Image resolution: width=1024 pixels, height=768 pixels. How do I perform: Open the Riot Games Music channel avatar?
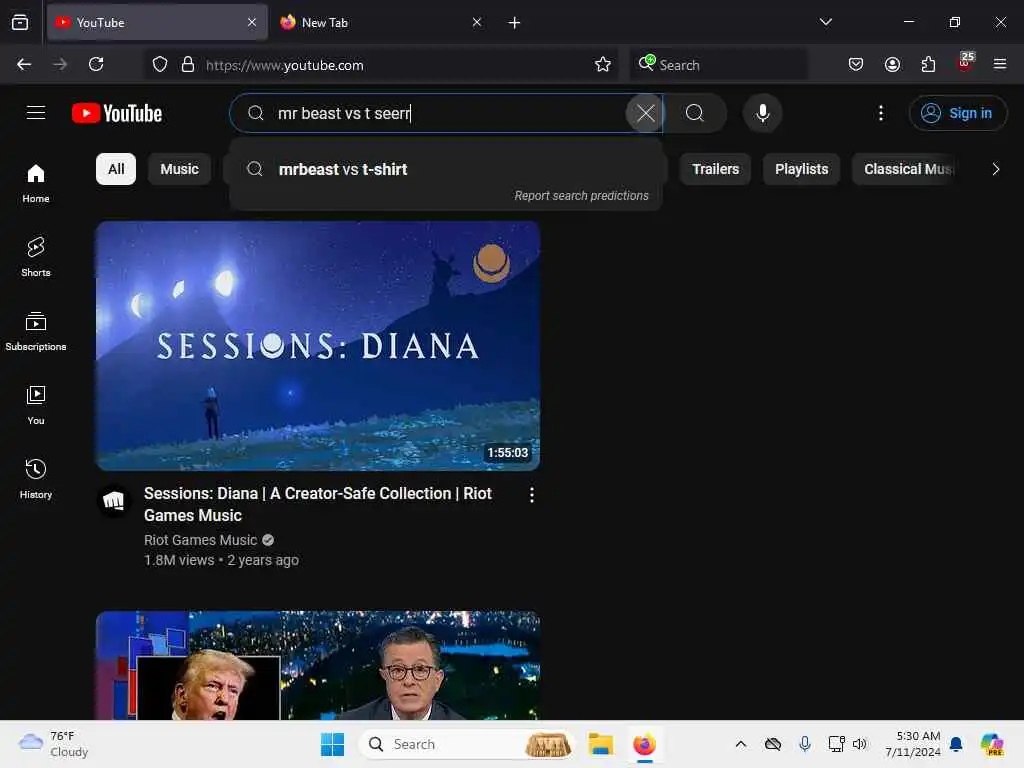point(114,501)
